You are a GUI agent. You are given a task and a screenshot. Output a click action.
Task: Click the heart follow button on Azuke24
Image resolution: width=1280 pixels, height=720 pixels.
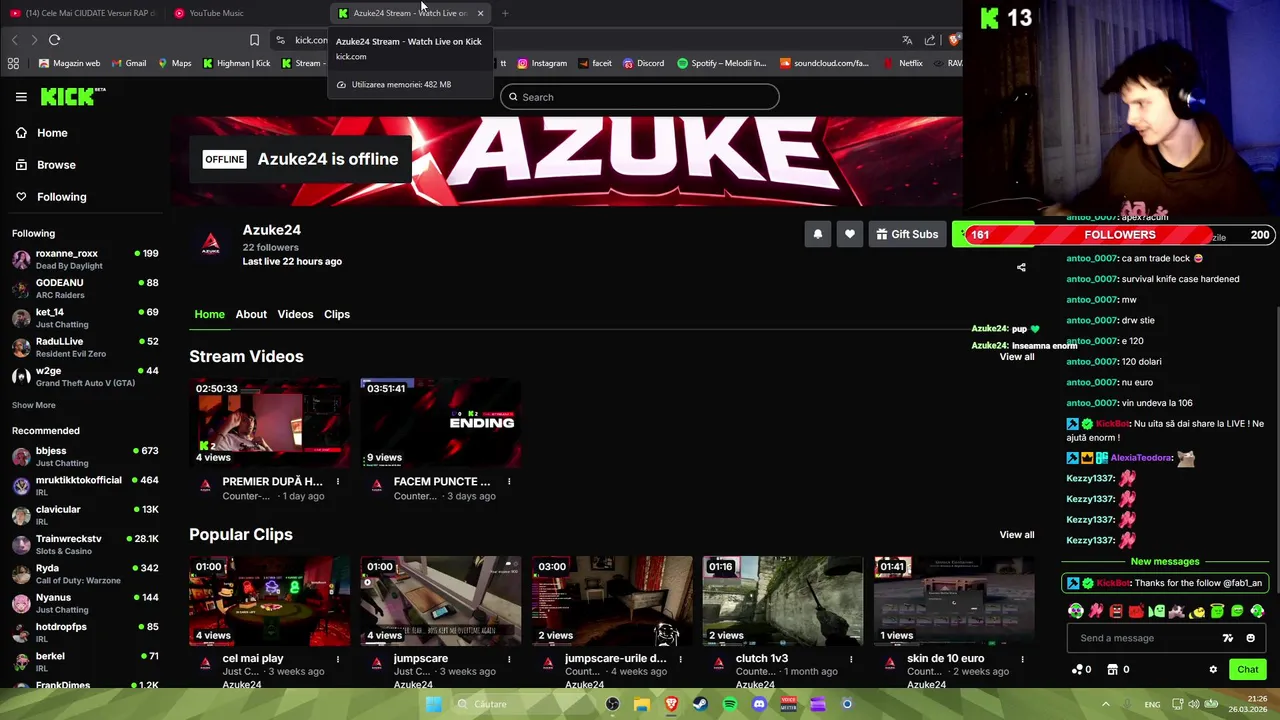pos(850,234)
